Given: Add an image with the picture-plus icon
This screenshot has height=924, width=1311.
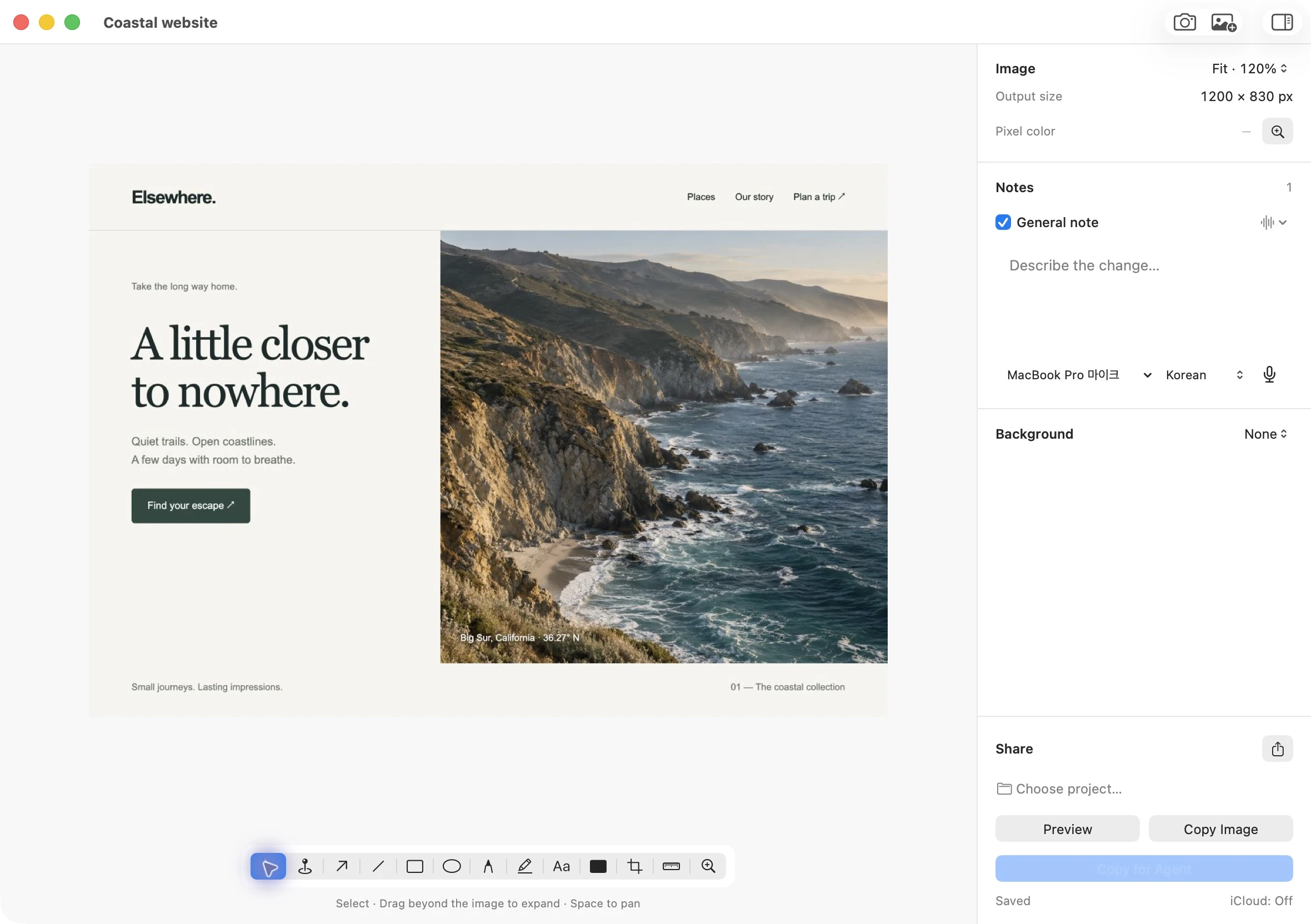Looking at the screenshot, I should [x=1223, y=23].
